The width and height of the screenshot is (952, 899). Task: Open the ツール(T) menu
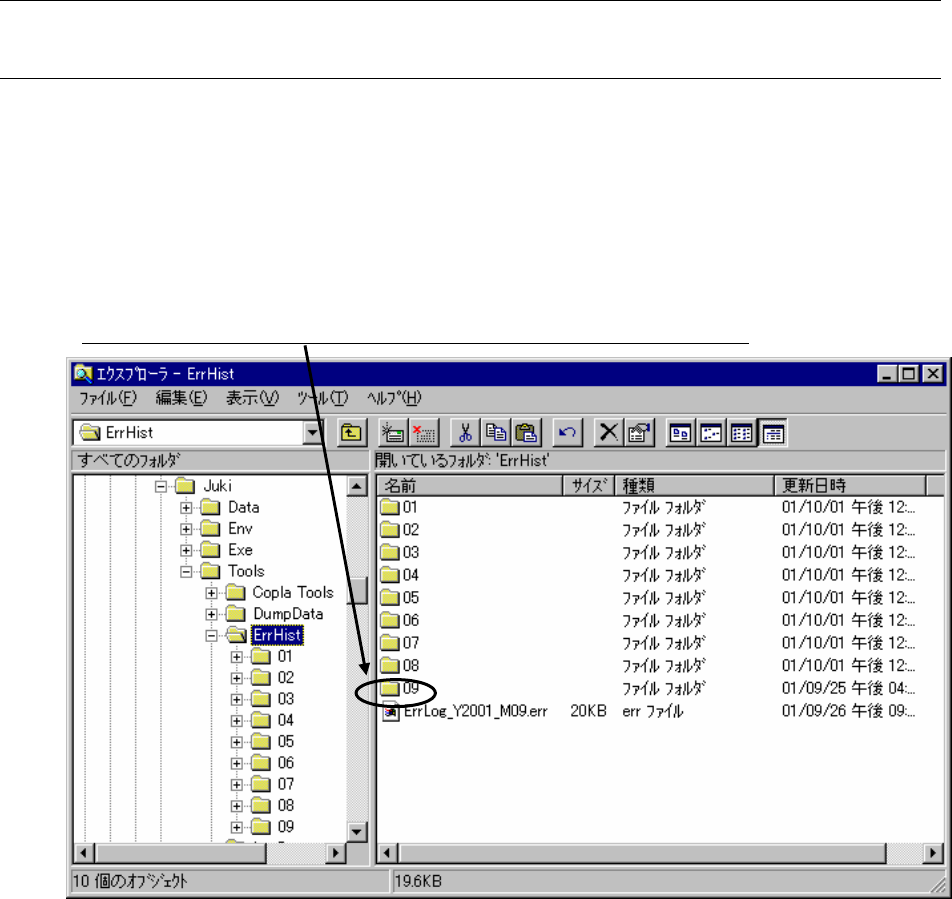pos(322,398)
